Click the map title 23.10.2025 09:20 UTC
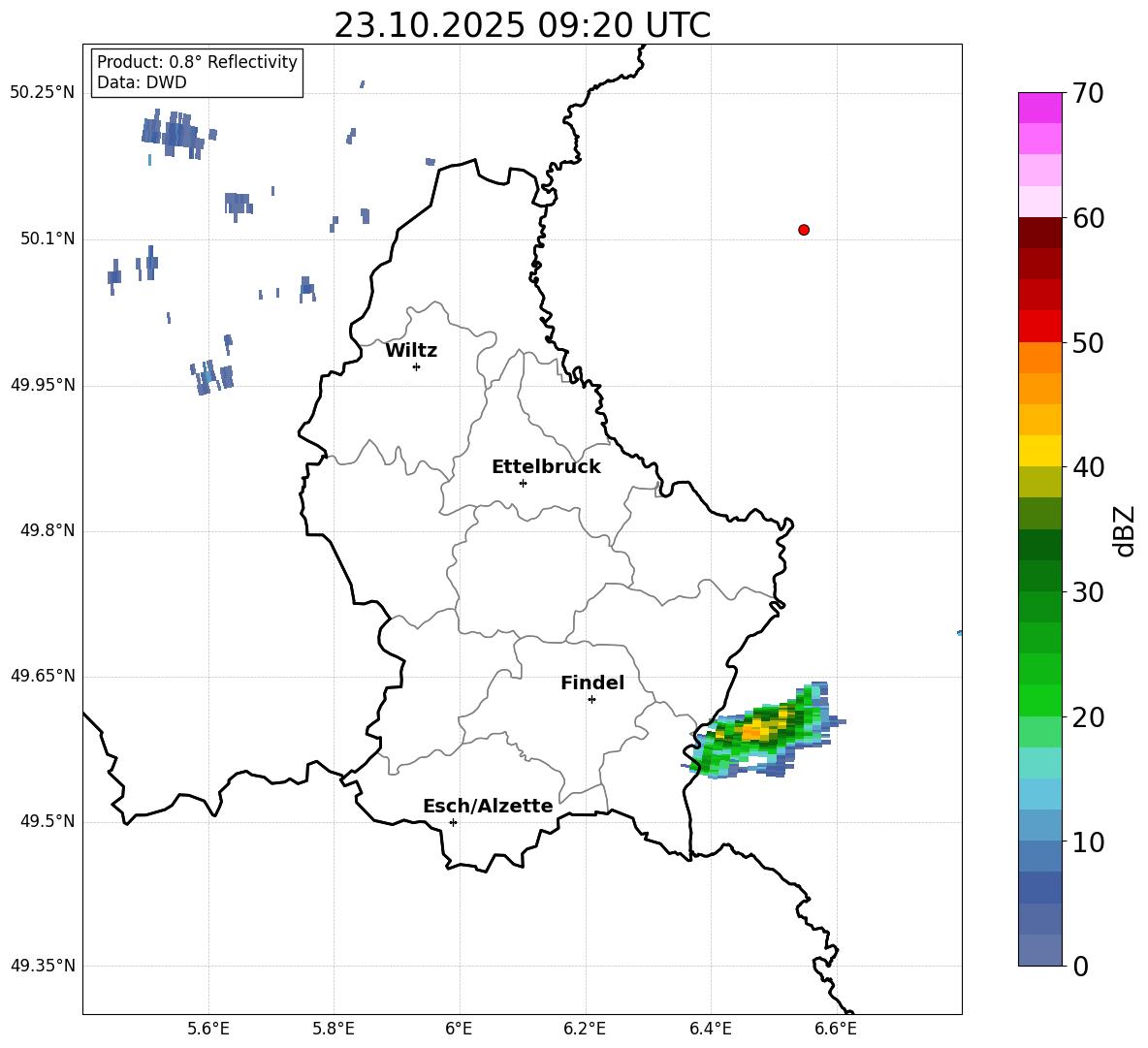The width and height of the screenshot is (1148, 1048). click(x=522, y=25)
